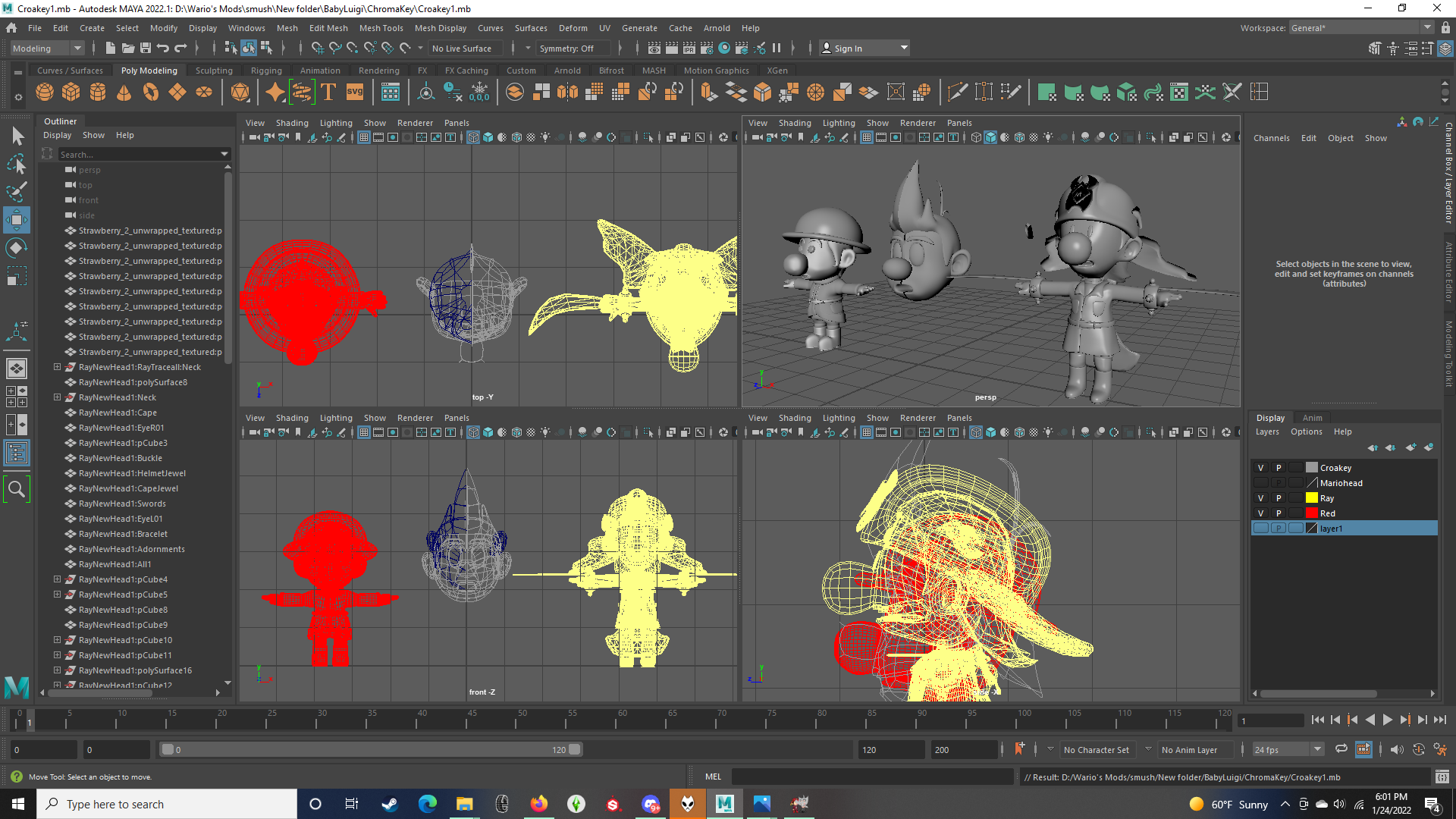The image size is (1456, 819).
Task: Open the 24 fps frame rate dropdown
Action: 1288,750
